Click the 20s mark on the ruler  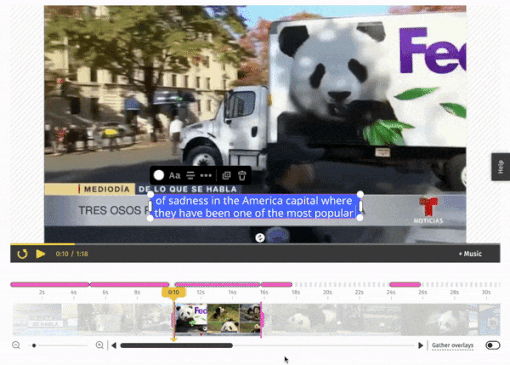327,292
